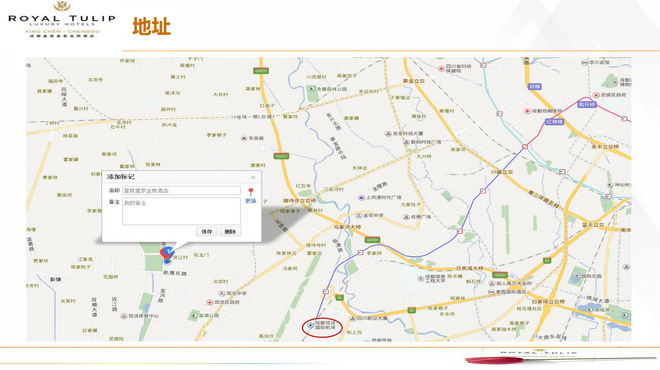
Task: Click the 备注 notes text area
Action: 181,211
